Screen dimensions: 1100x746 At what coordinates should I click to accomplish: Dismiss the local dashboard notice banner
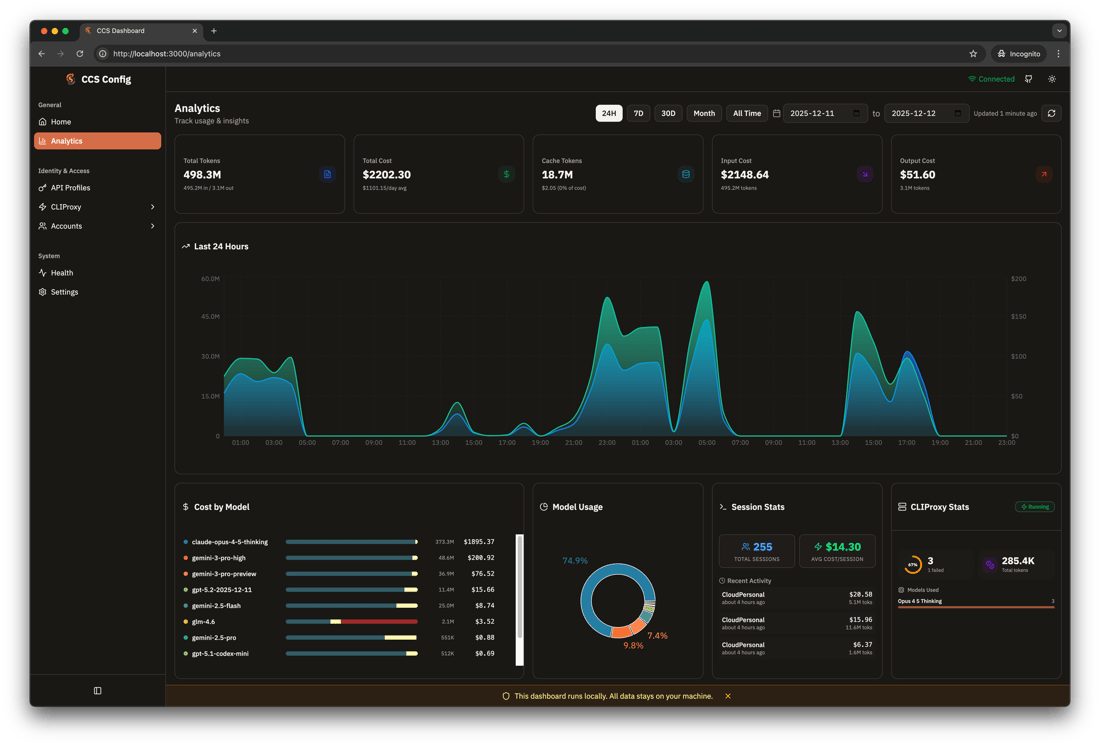(728, 696)
